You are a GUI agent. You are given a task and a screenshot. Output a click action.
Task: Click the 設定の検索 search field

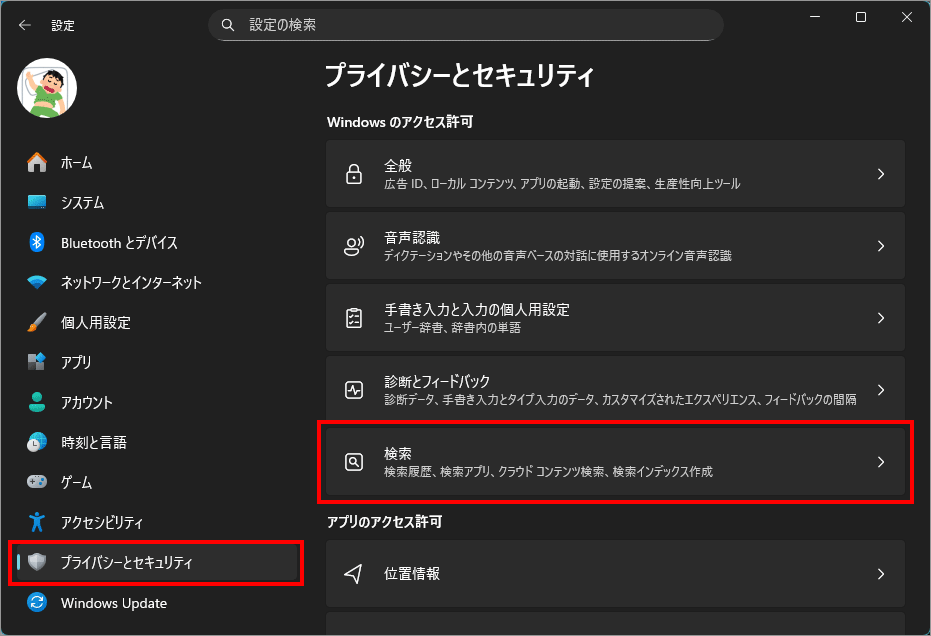480,24
